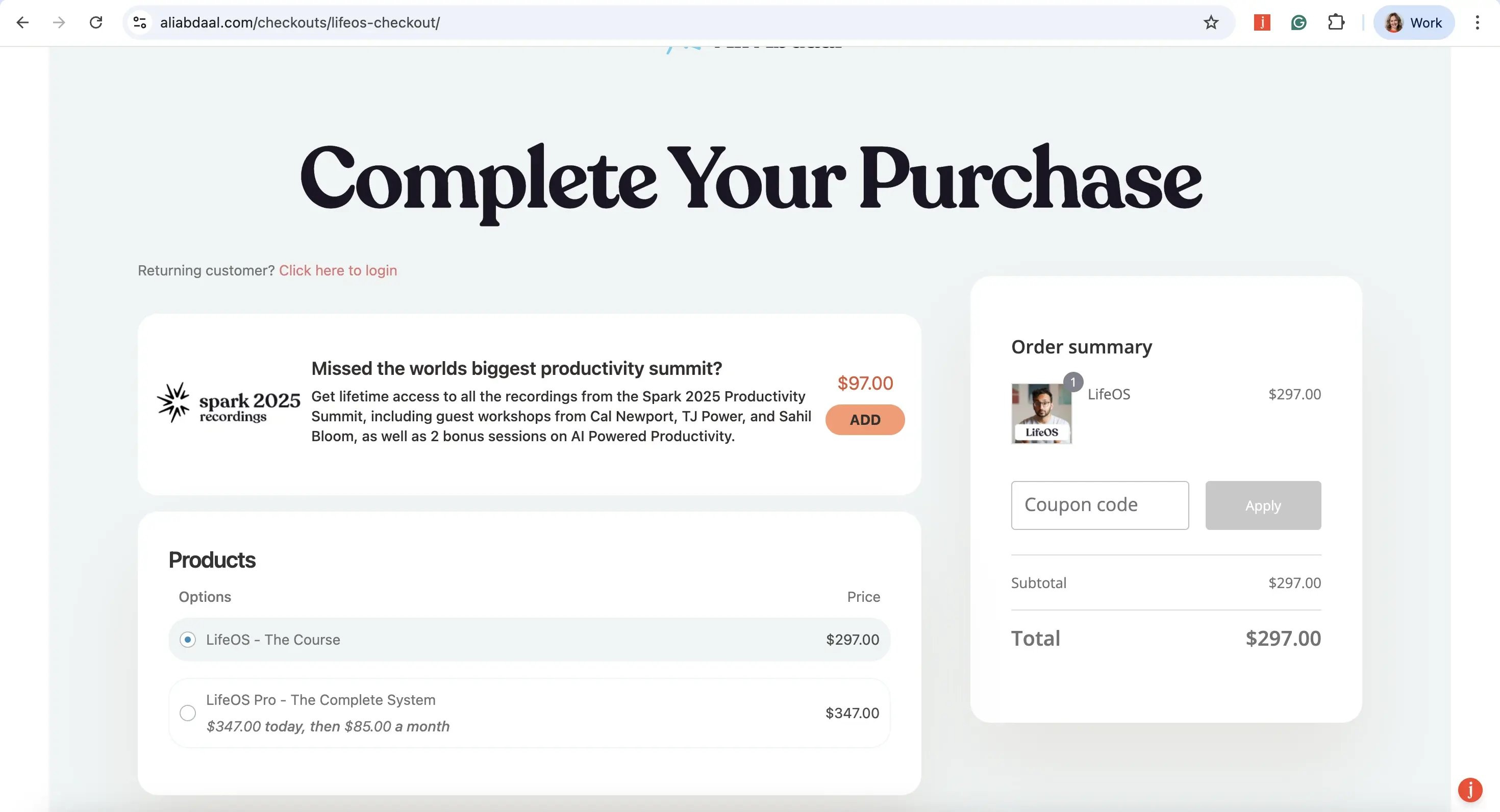Click here to login link
Screen dimensions: 1500x812
tap(338, 271)
